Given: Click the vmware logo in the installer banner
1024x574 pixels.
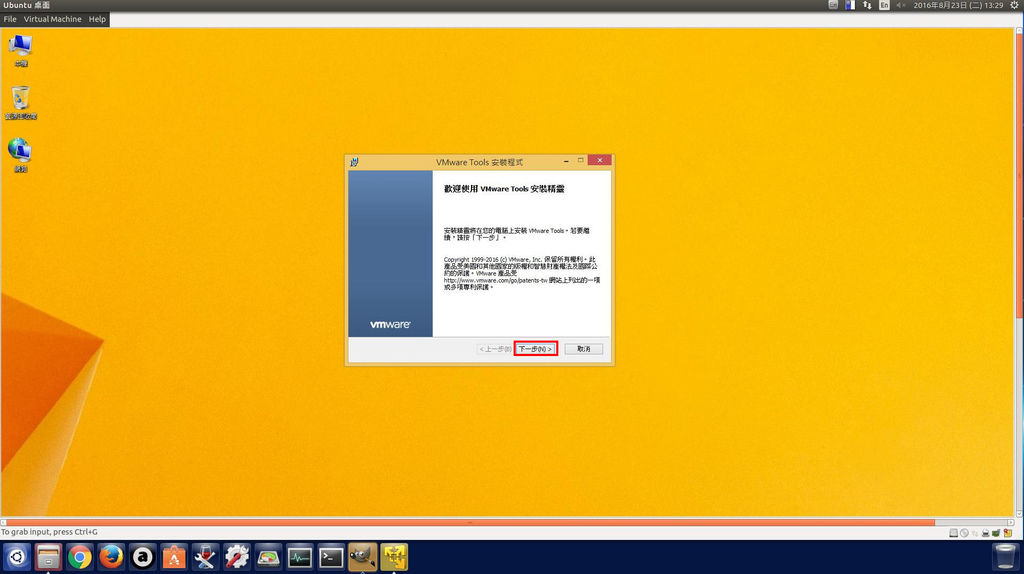Looking at the screenshot, I should [390, 325].
